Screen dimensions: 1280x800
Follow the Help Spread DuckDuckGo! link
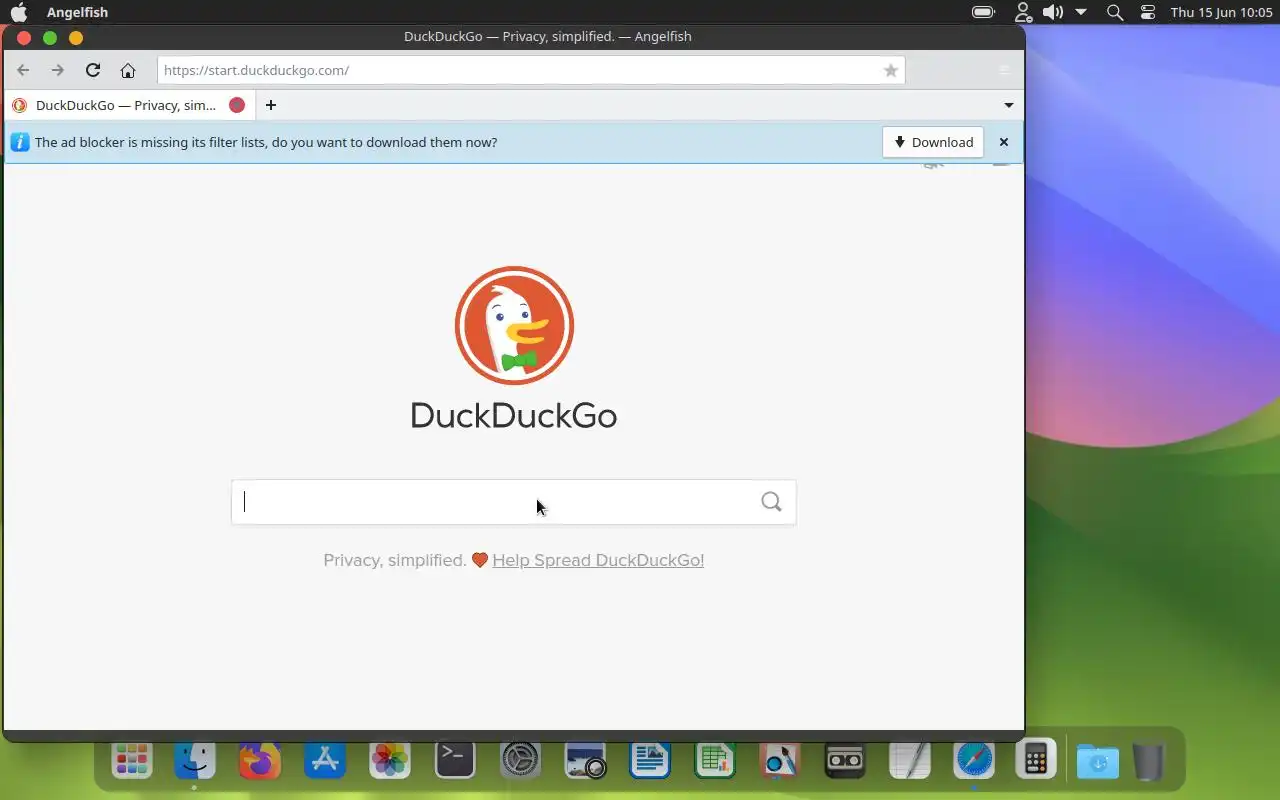click(x=598, y=560)
